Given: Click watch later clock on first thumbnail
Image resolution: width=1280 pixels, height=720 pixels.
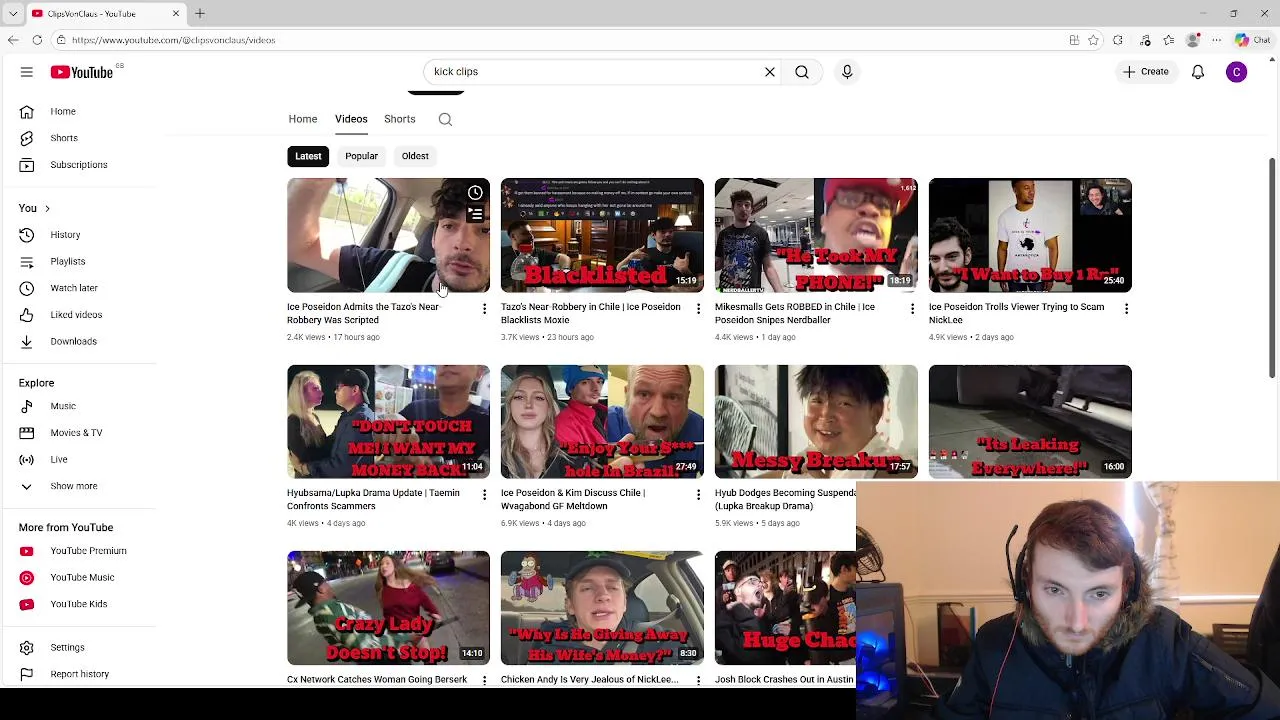Looking at the screenshot, I should pyautogui.click(x=475, y=193).
